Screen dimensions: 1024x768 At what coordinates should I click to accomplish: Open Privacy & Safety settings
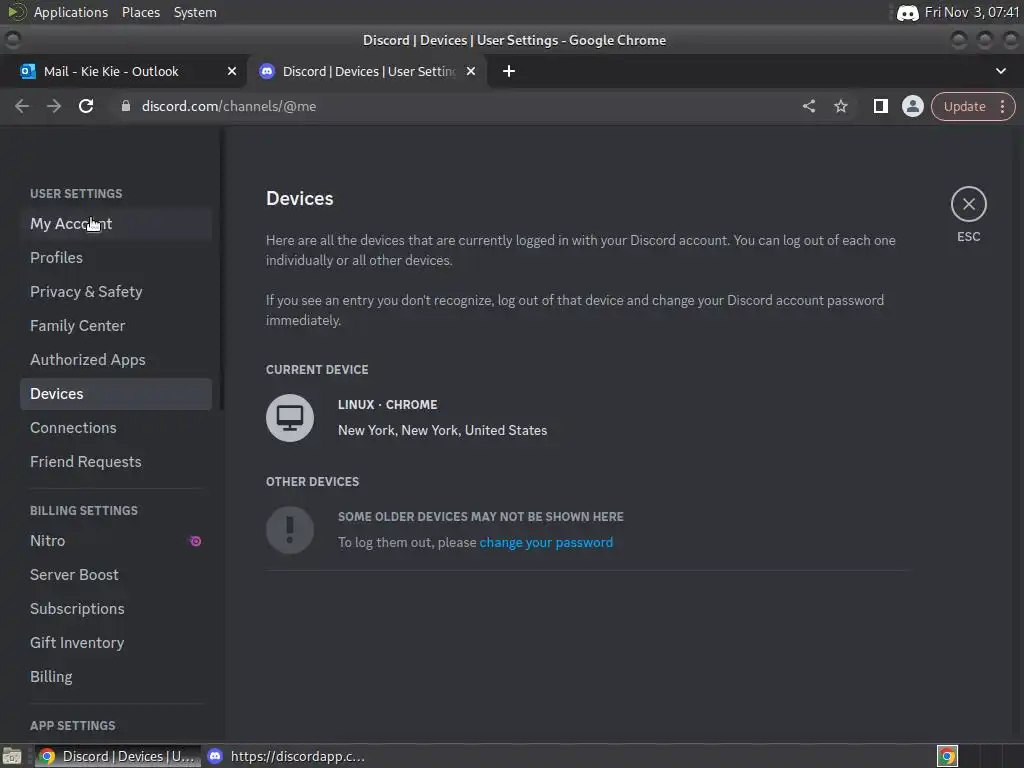[x=116, y=292]
